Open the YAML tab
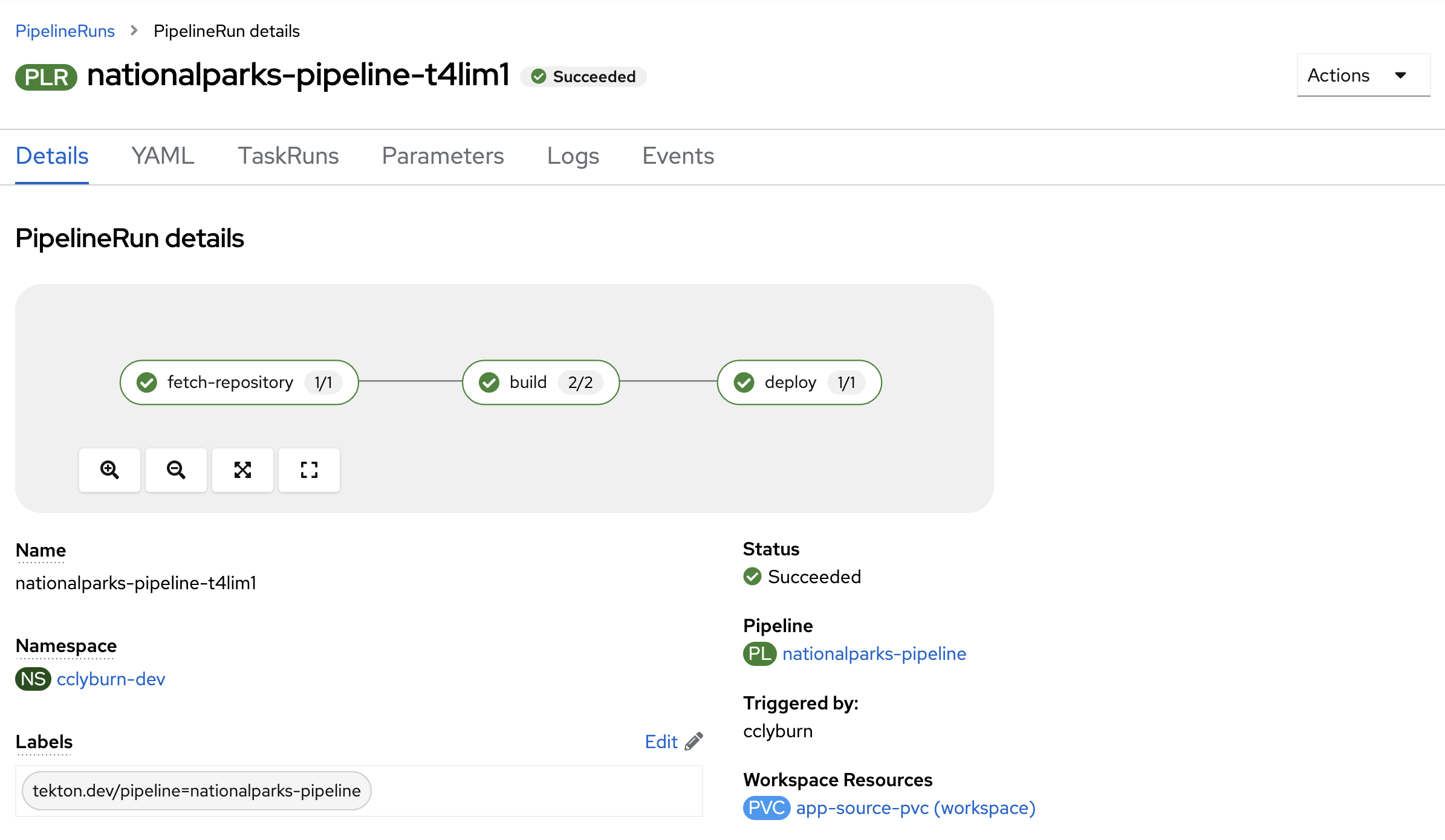This screenshot has width=1445, height=840. point(163,156)
